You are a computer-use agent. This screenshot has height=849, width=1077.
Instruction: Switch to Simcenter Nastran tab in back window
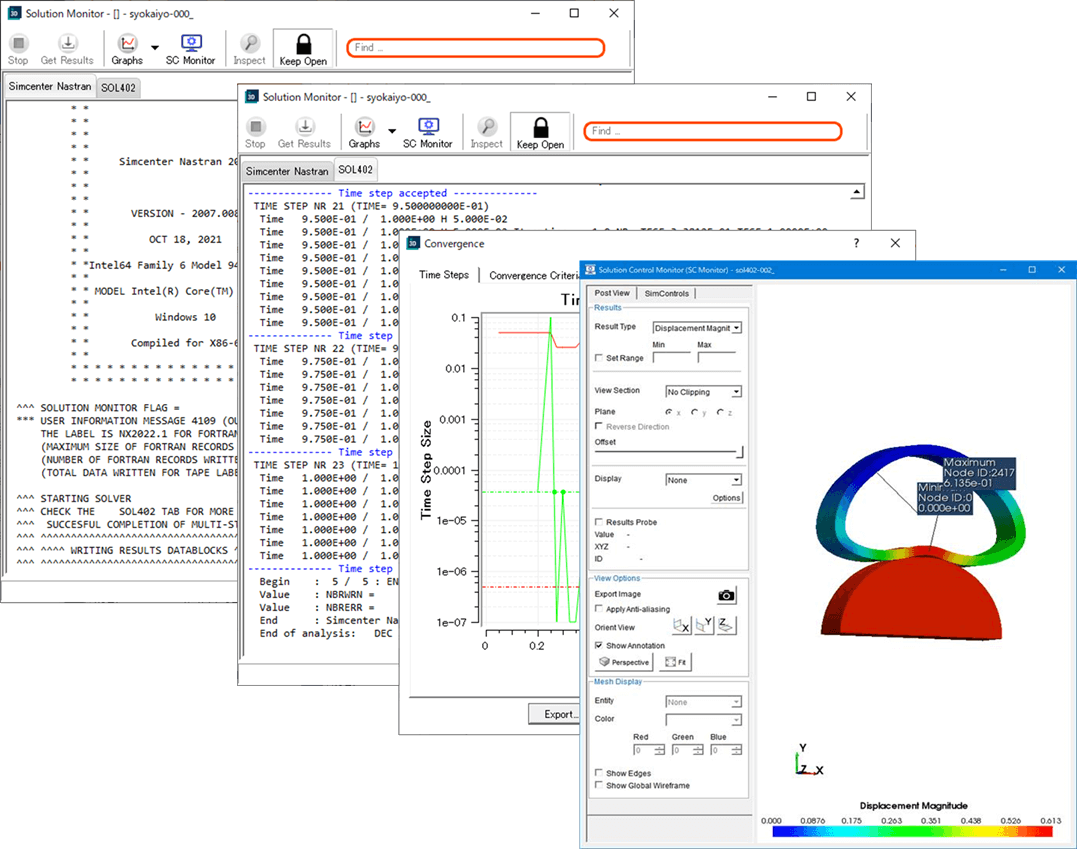click(49, 87)
